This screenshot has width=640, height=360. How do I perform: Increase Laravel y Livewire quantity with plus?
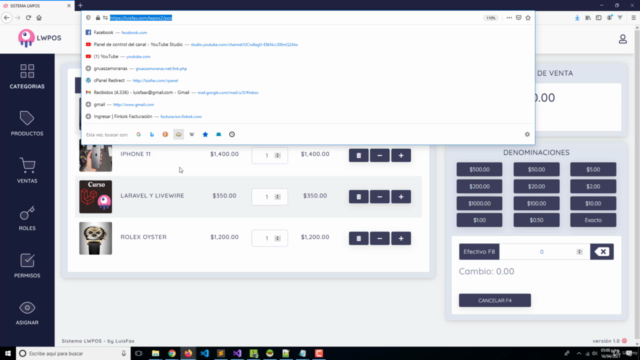(401, 197)
